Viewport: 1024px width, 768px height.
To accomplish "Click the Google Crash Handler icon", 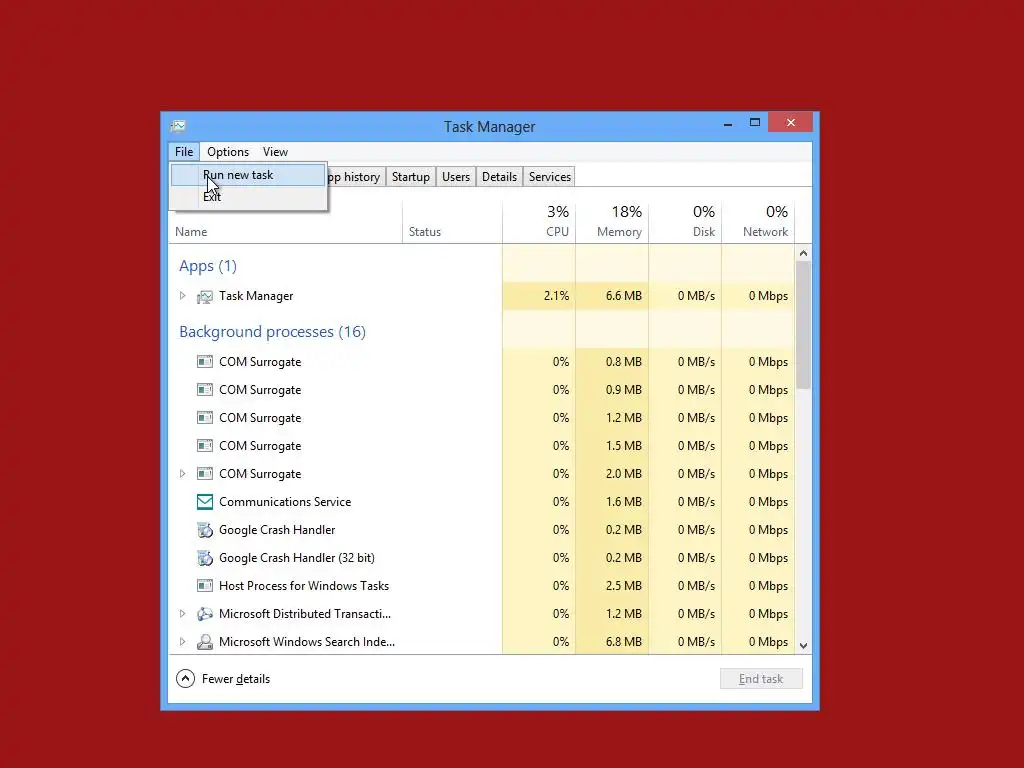I will [x=204, y=530].
